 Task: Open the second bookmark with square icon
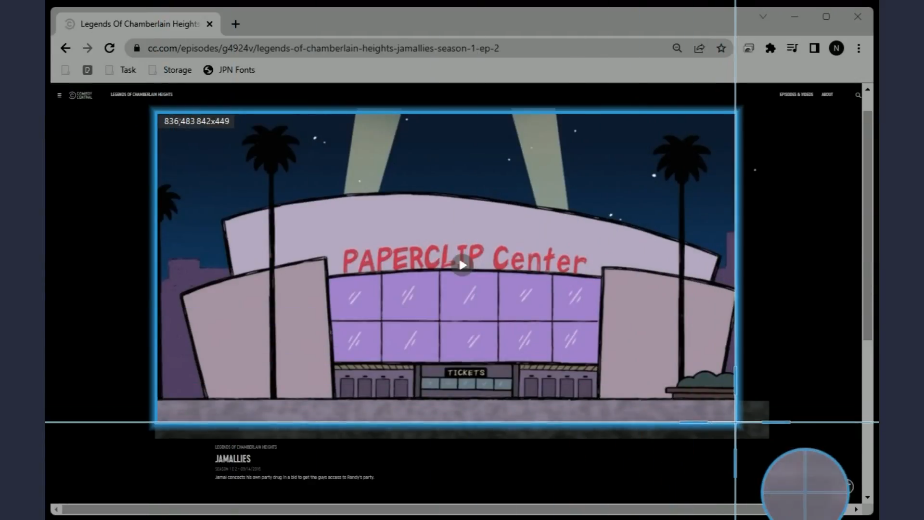(87, 70)
